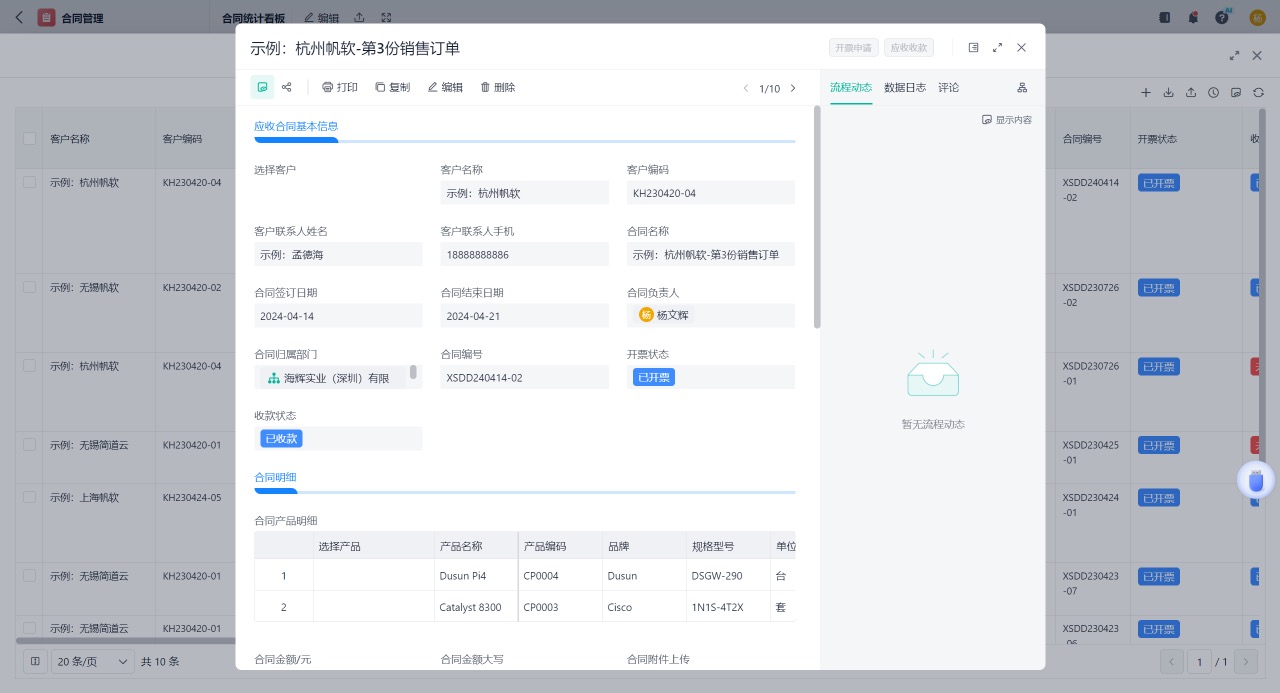This screenshot has width=1280, height=693.
Task: Tick the select-all checkbox in table header
Action: coord(29,139)
